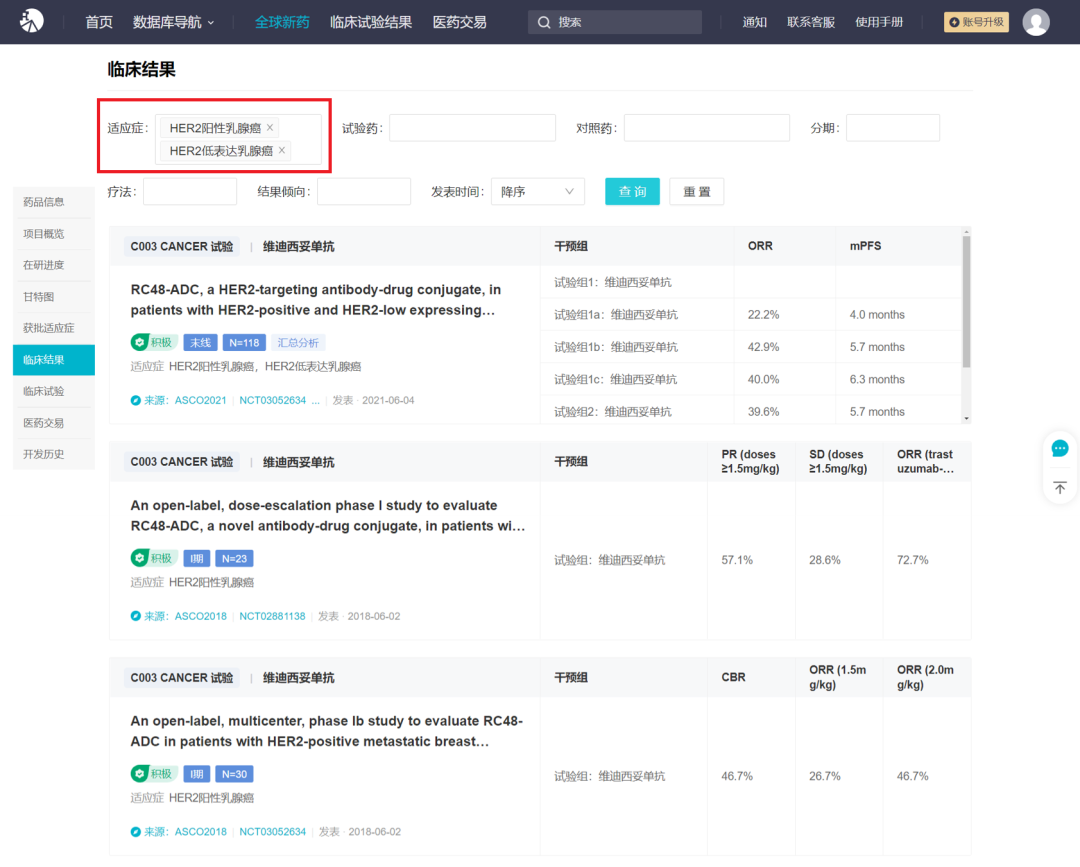
Task: Open the NCT02881138 trial link
Action: pyautogui.click(x=272, y=616)
